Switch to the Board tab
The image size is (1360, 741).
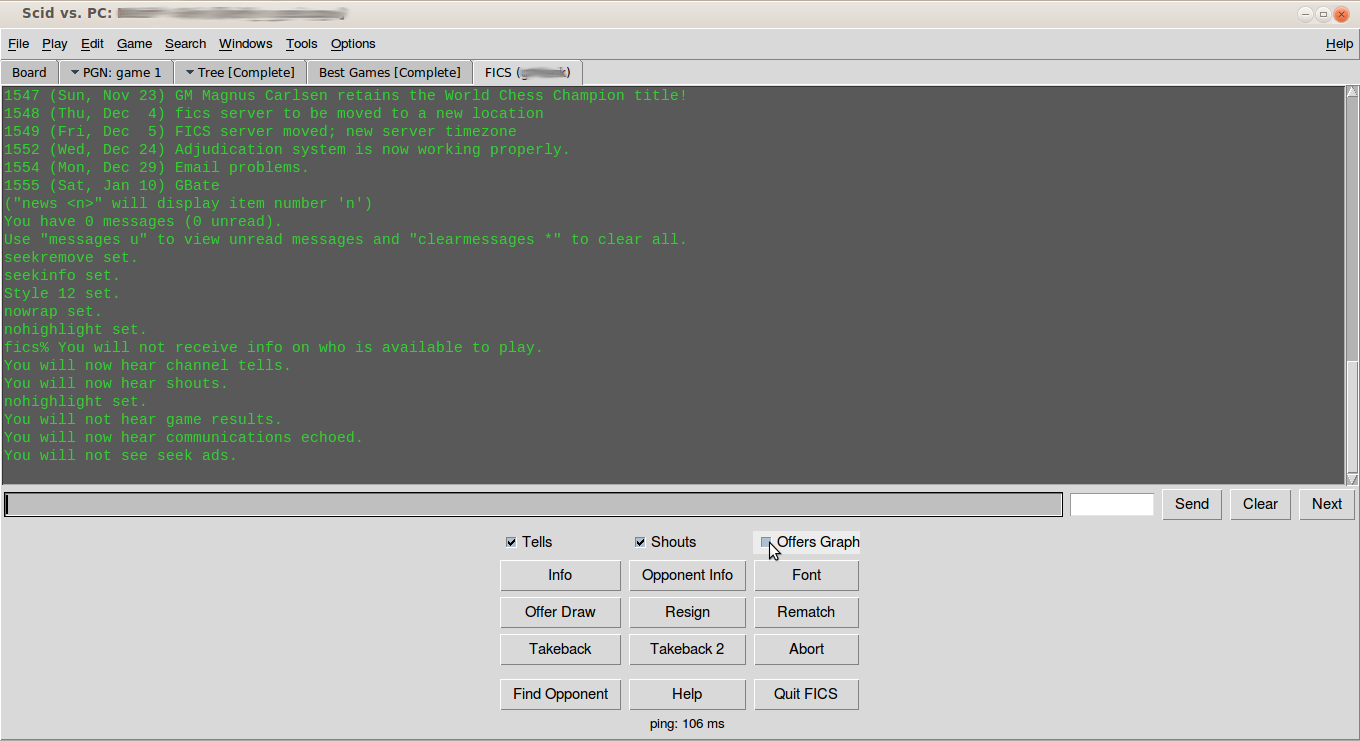(x=29, y=72)
